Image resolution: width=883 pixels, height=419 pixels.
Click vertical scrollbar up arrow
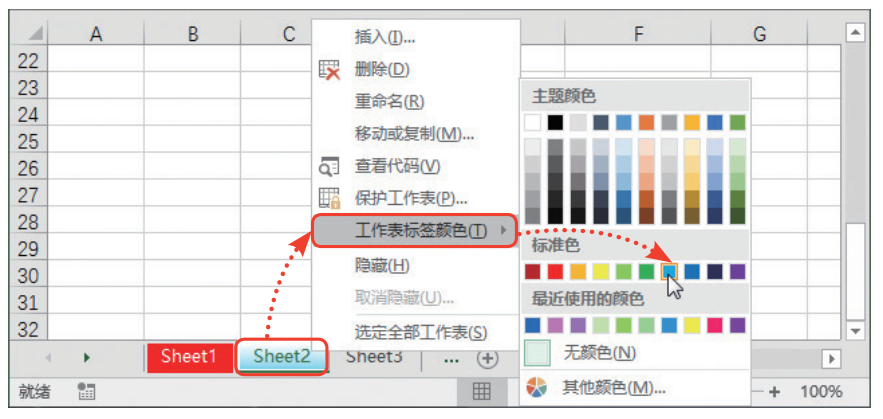855,33
